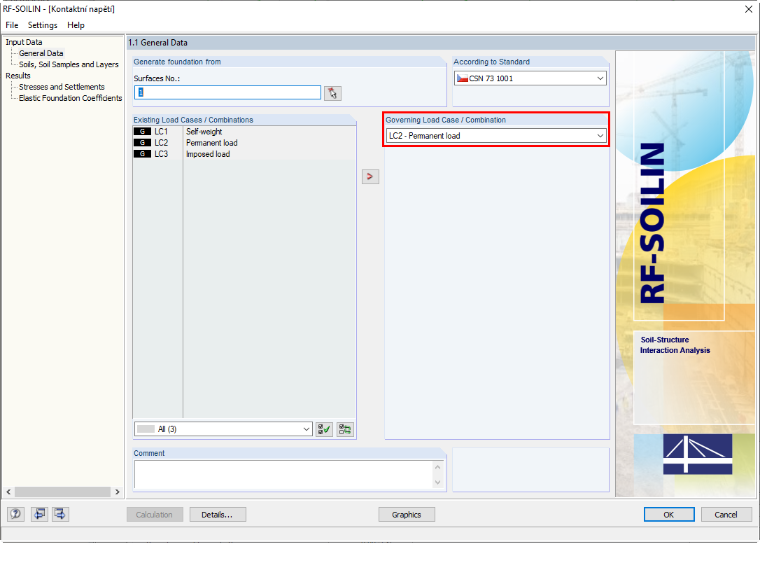Open the help question mark icon

(16, 514)
